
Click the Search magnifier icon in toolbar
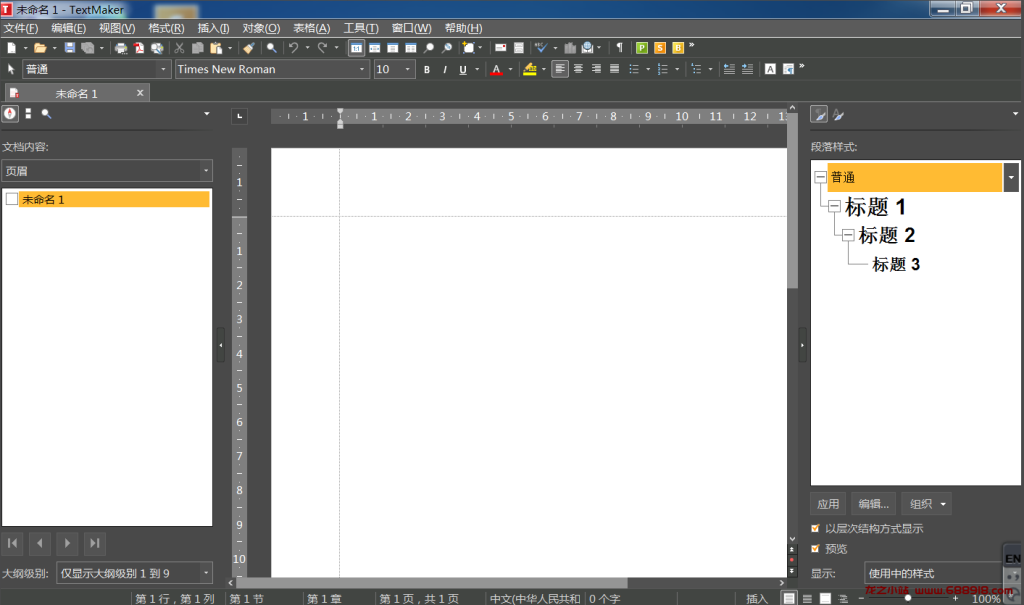coord(271,48)
